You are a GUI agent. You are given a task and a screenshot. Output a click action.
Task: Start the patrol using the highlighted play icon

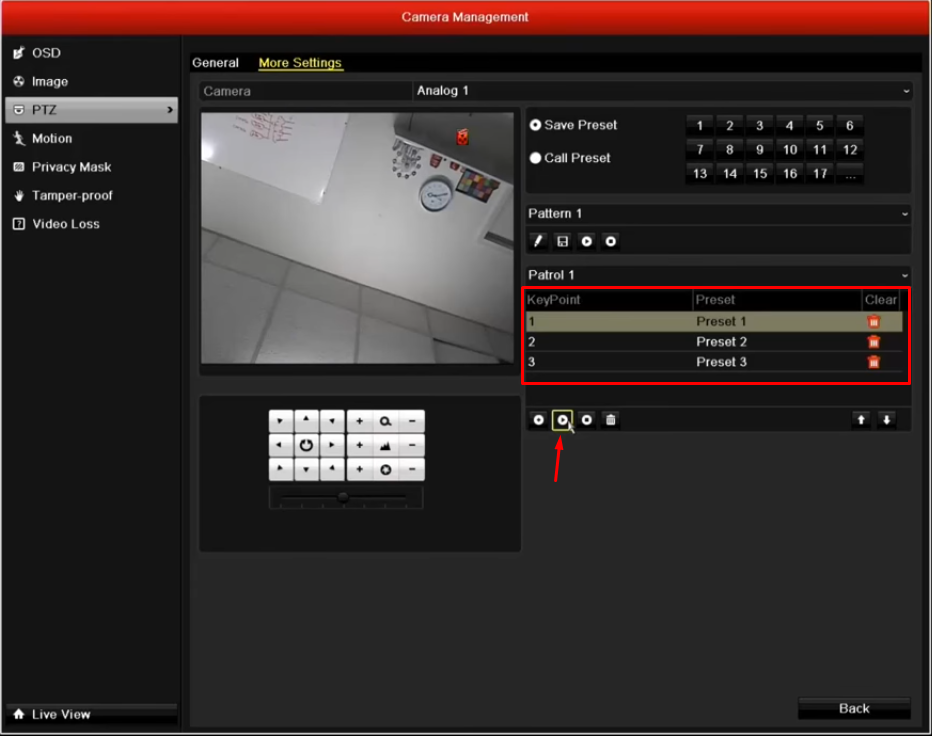point(562,420)
